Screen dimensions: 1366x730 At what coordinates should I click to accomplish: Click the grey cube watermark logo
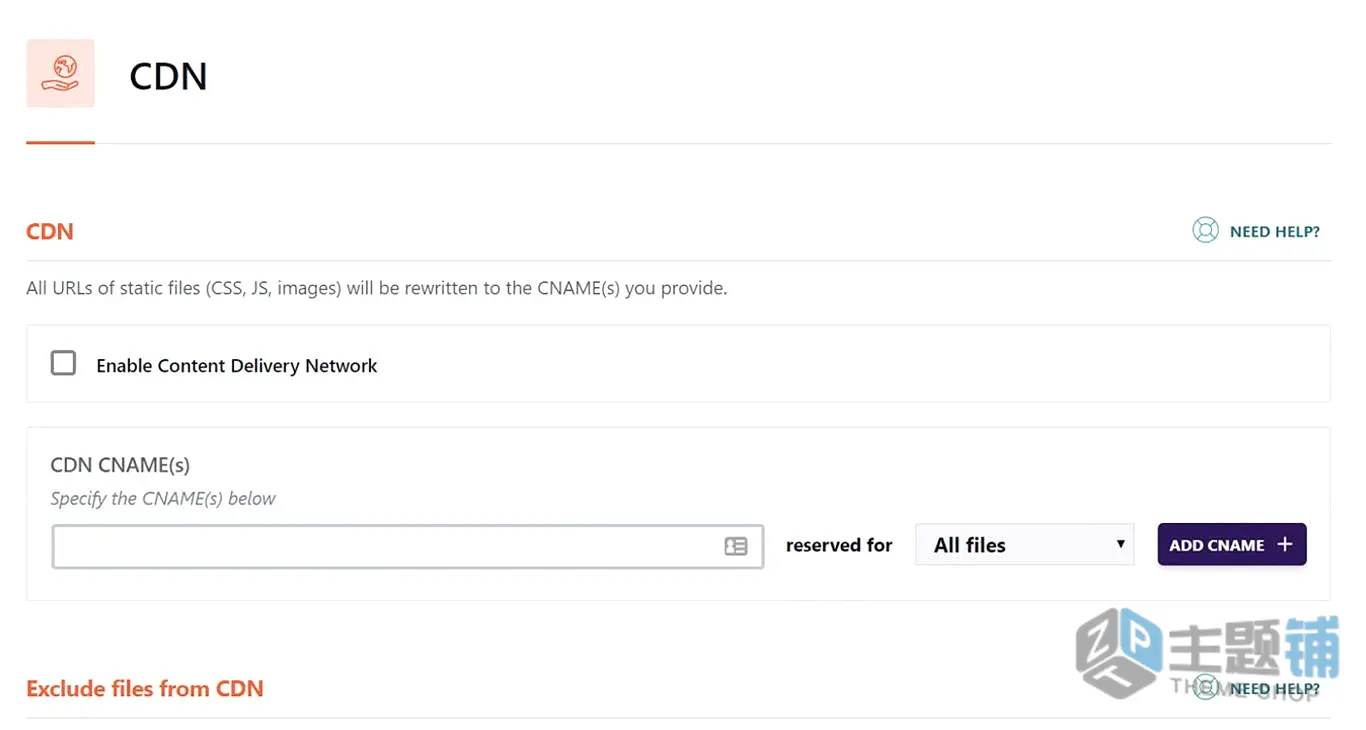tap(1119, 653)
